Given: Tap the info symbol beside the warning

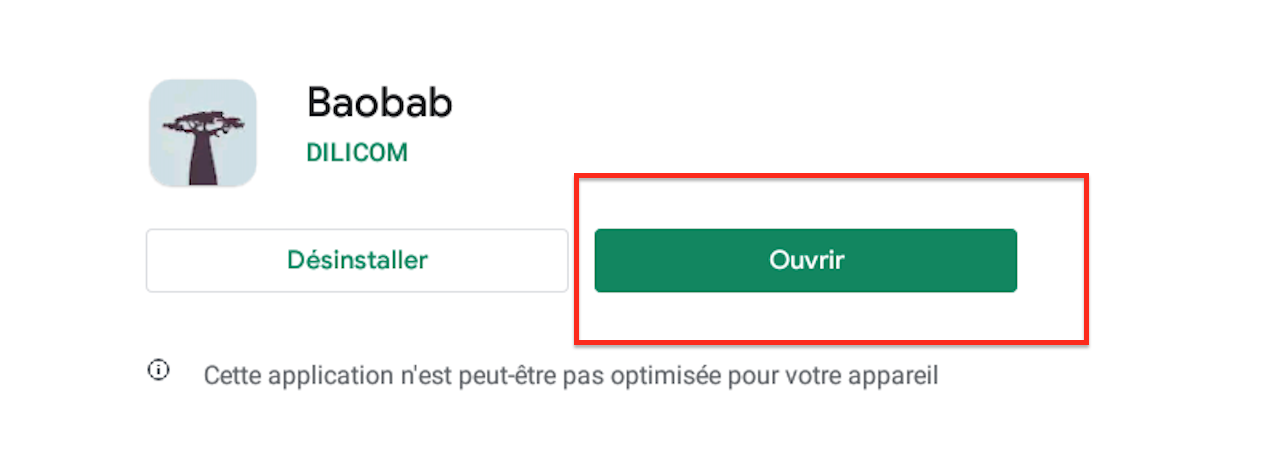Looking at the screenshot, I should point(158,371).
